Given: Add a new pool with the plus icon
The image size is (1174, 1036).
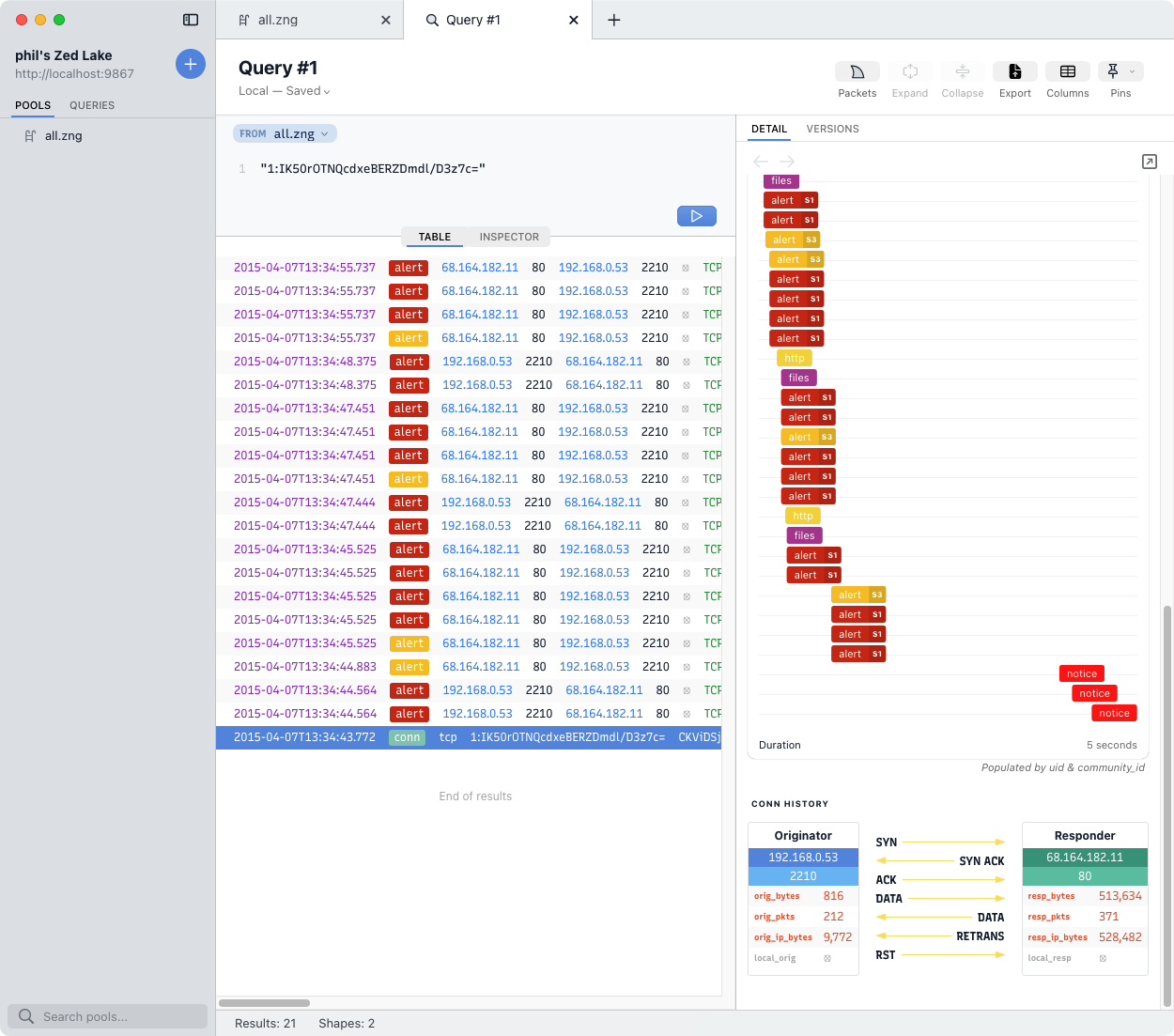Looking at the screenshot, I should point(190,64).
